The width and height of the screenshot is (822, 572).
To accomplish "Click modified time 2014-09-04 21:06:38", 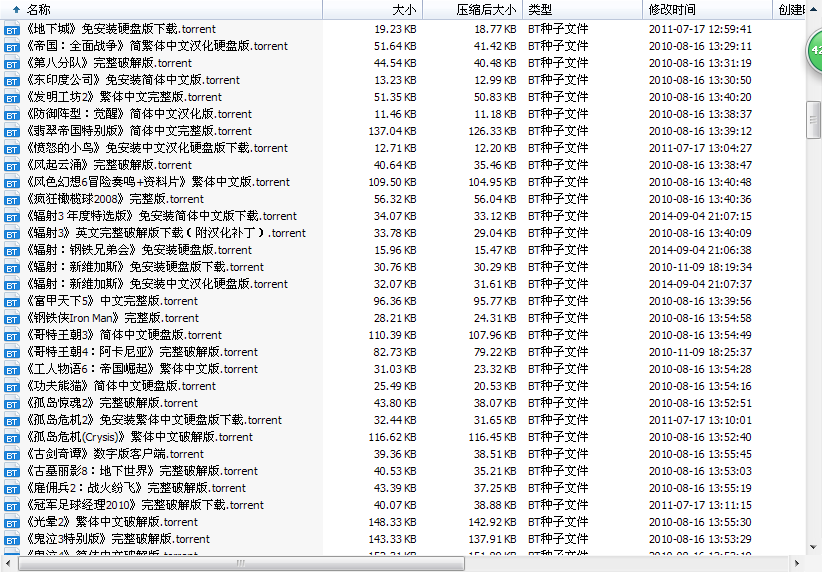I will [700, 250].
